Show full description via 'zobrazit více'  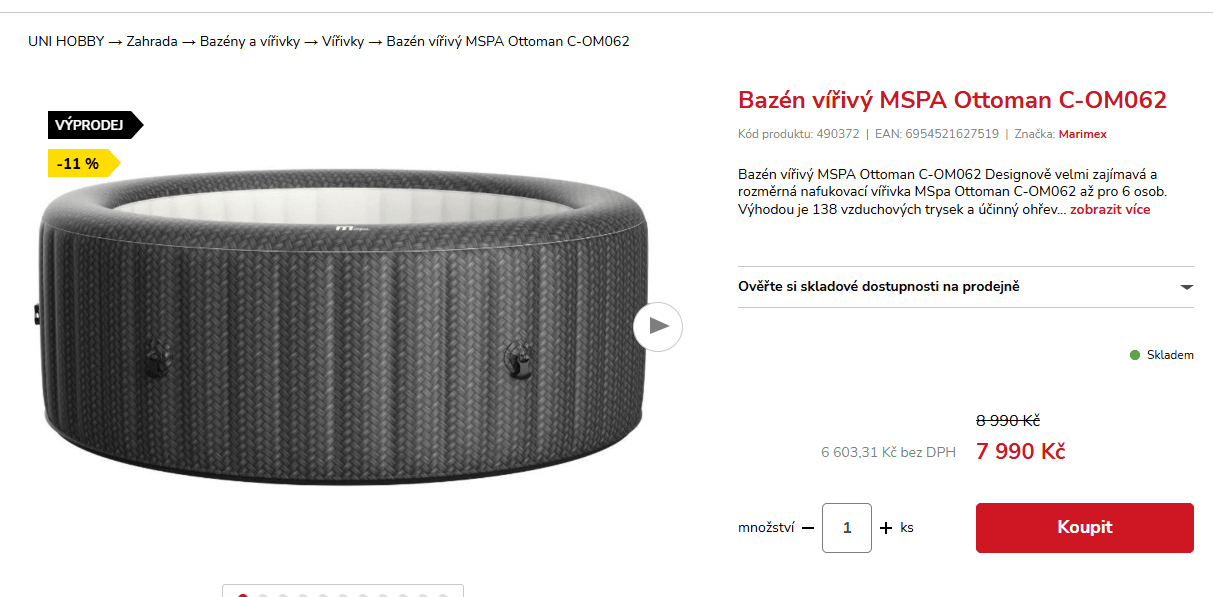pyautogui.click(x=1110, y=210)
